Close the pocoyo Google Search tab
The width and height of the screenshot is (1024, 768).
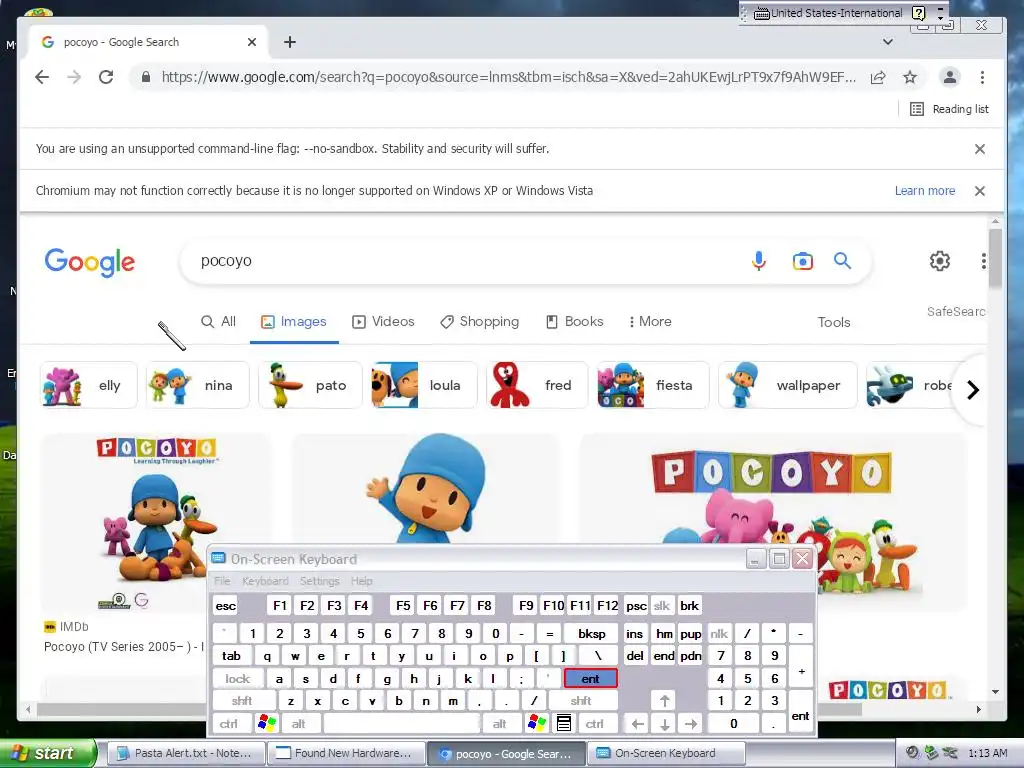coord(252,42)
